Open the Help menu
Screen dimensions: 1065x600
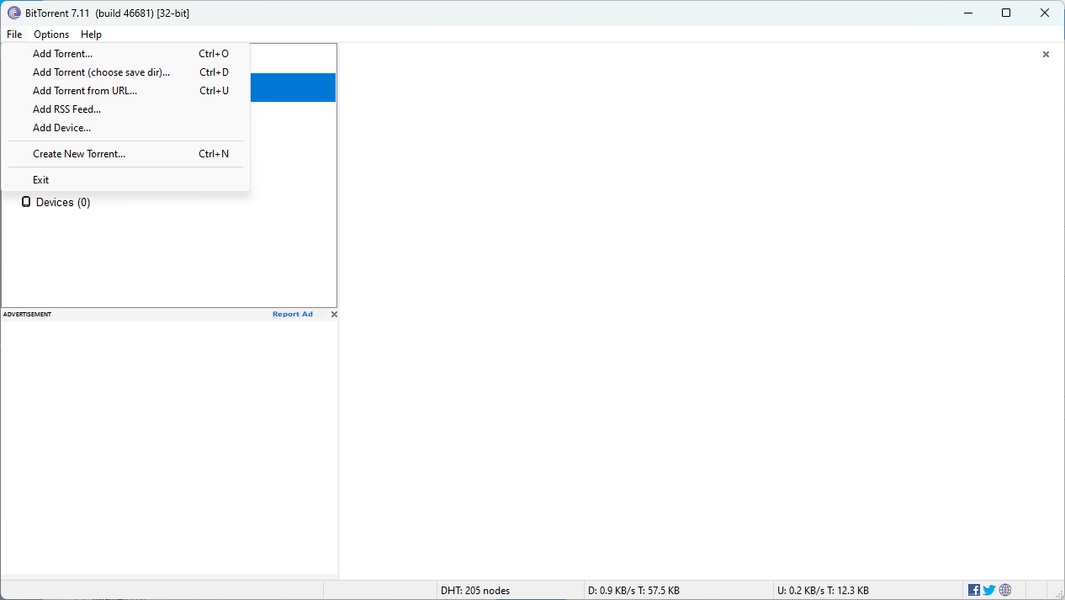tap(90, 34)
